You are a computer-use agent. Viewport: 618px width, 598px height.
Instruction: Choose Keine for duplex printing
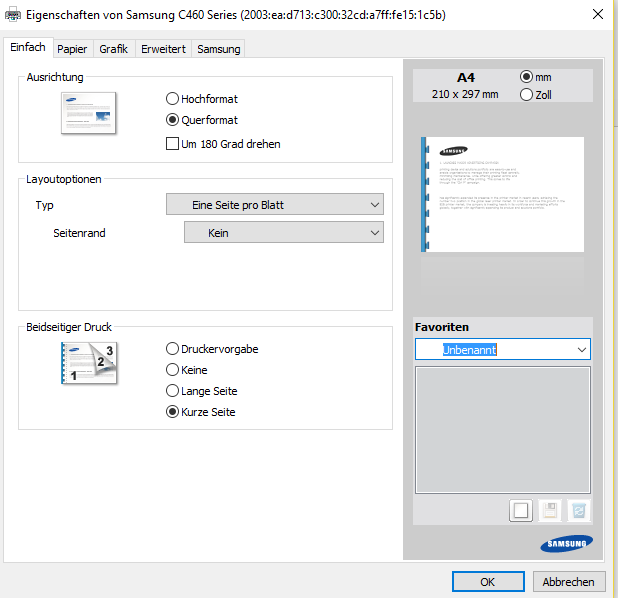[x=187, y=370]
